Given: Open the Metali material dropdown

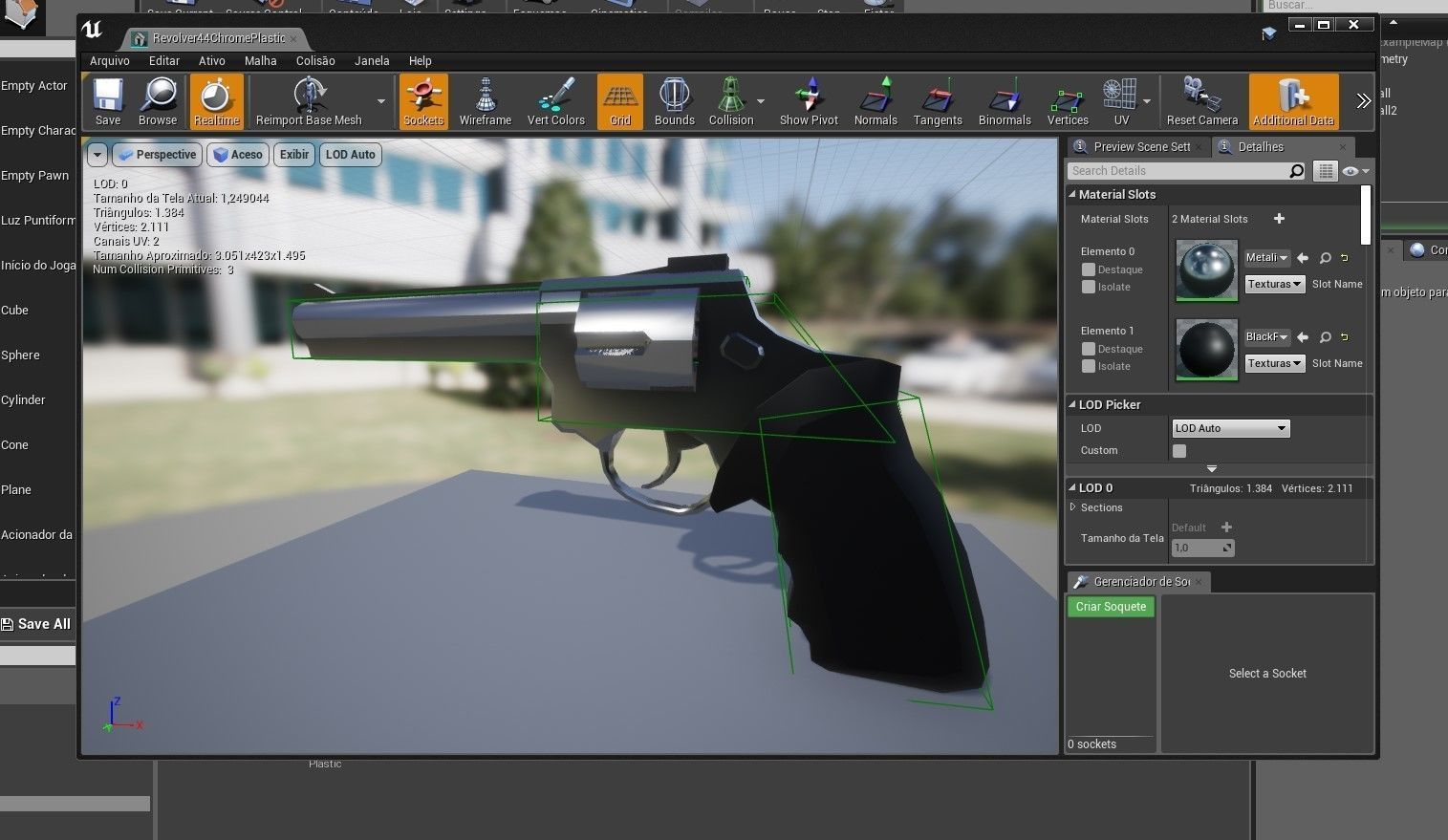Looking at the screenshot, I should click(1267, 257).
